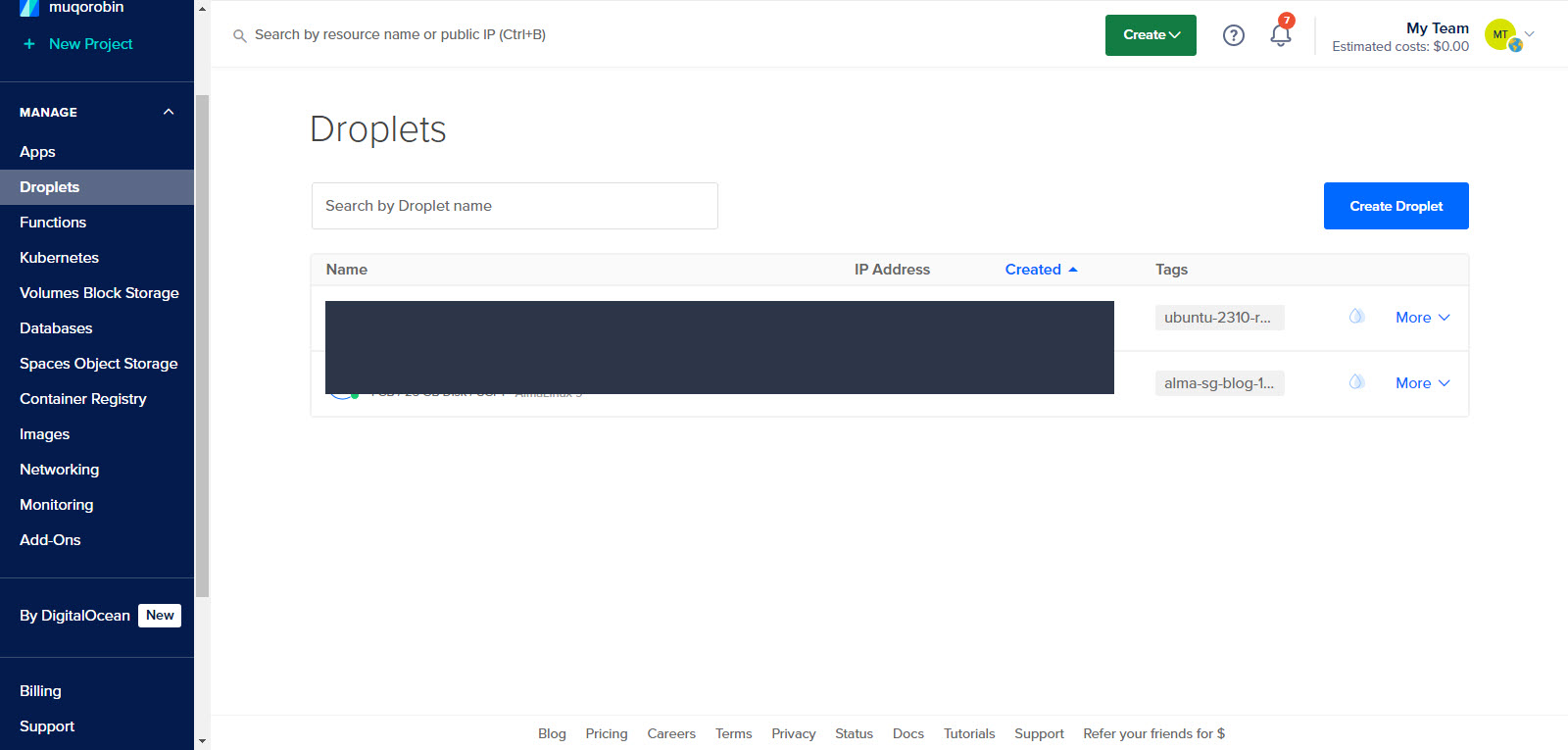Click the search magnifier icon in top bar
This screenshot has width=1568, height=750.
[239, 36]
